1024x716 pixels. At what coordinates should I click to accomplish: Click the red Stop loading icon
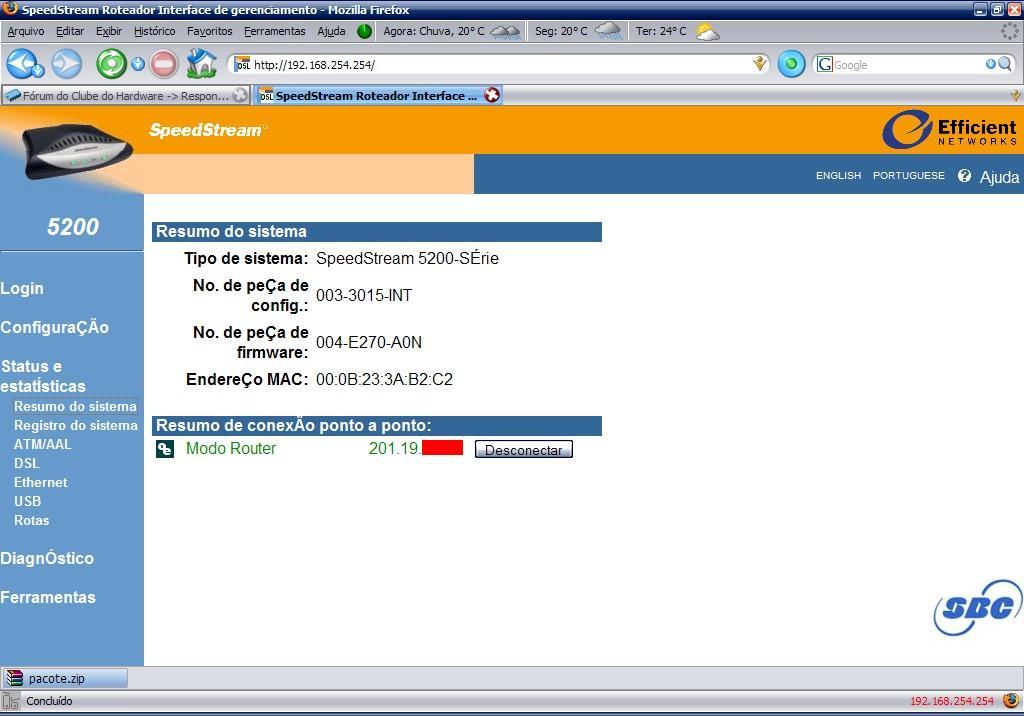click(x=164, y=64)
